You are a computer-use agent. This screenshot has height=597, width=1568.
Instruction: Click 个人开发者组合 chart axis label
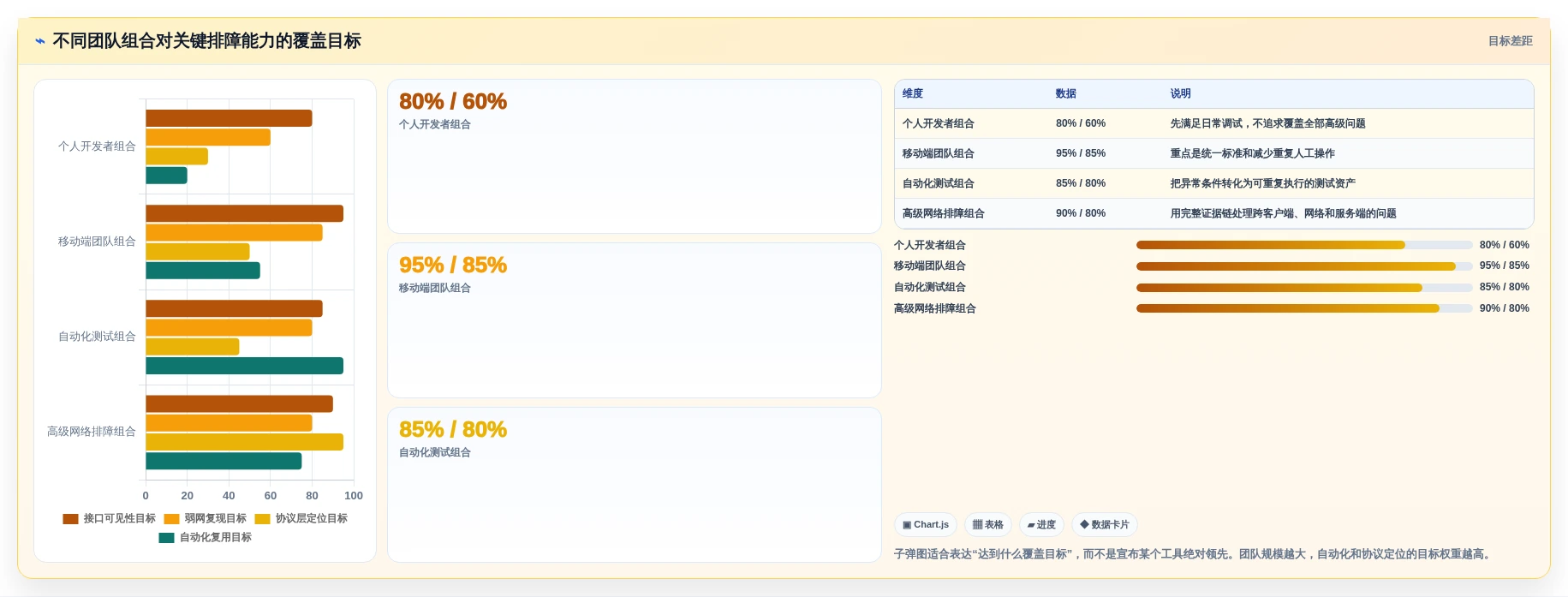click(x=97, y=146)
